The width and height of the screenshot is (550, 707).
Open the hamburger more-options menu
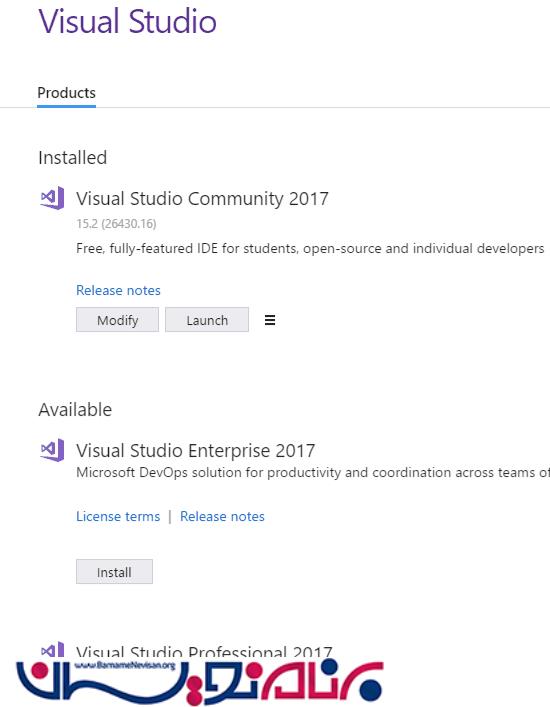pos(270,320)
